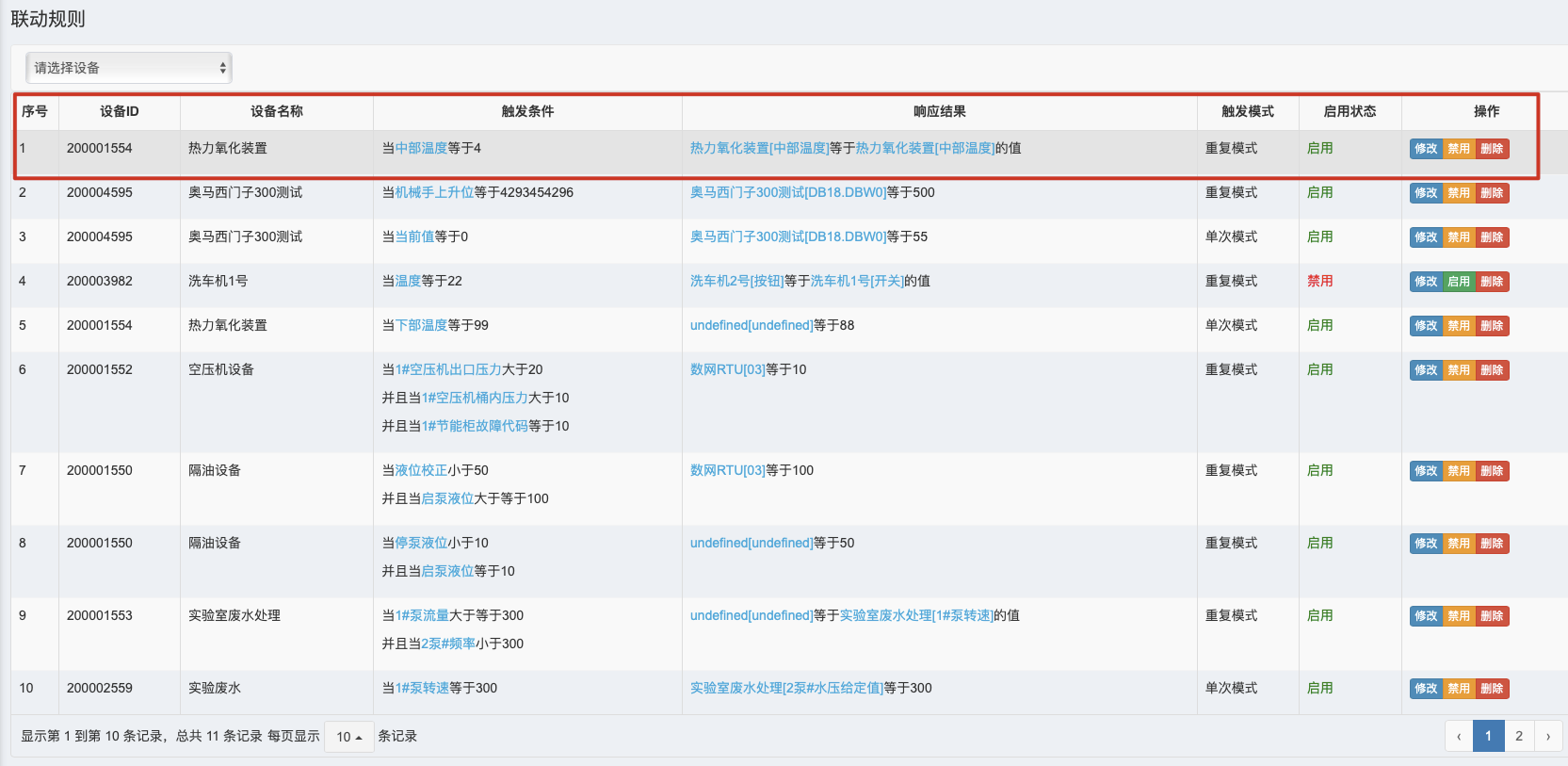Click the 启用状态 column header

pos(1350,111)
